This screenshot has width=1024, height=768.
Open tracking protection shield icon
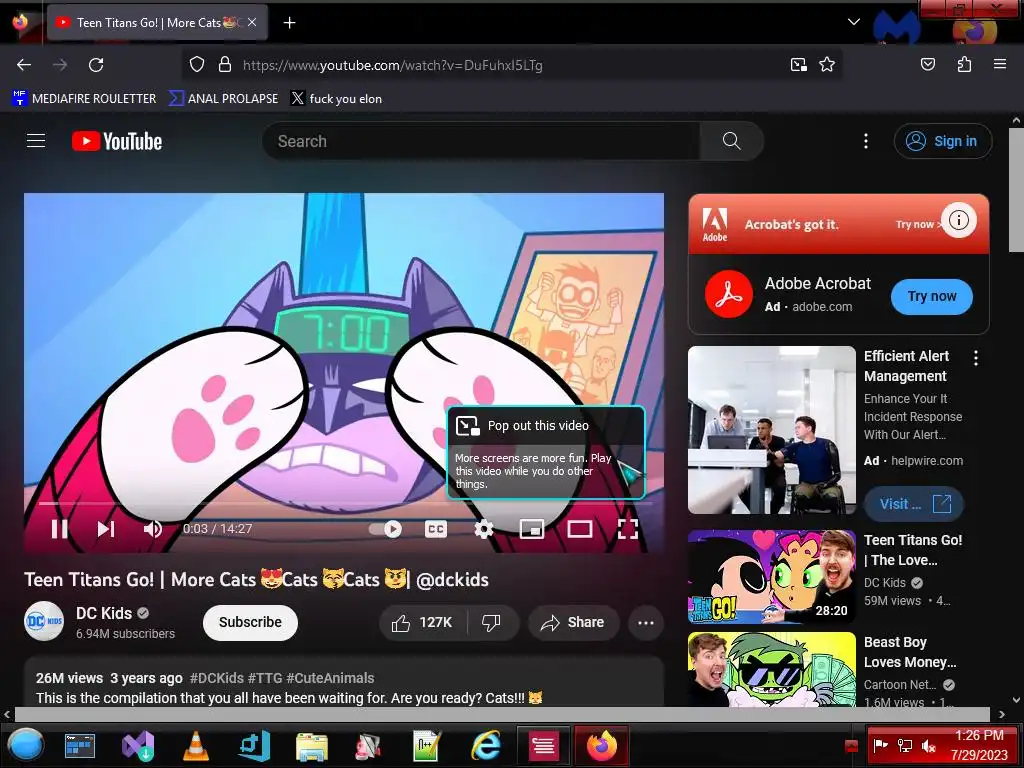(197, 65)
